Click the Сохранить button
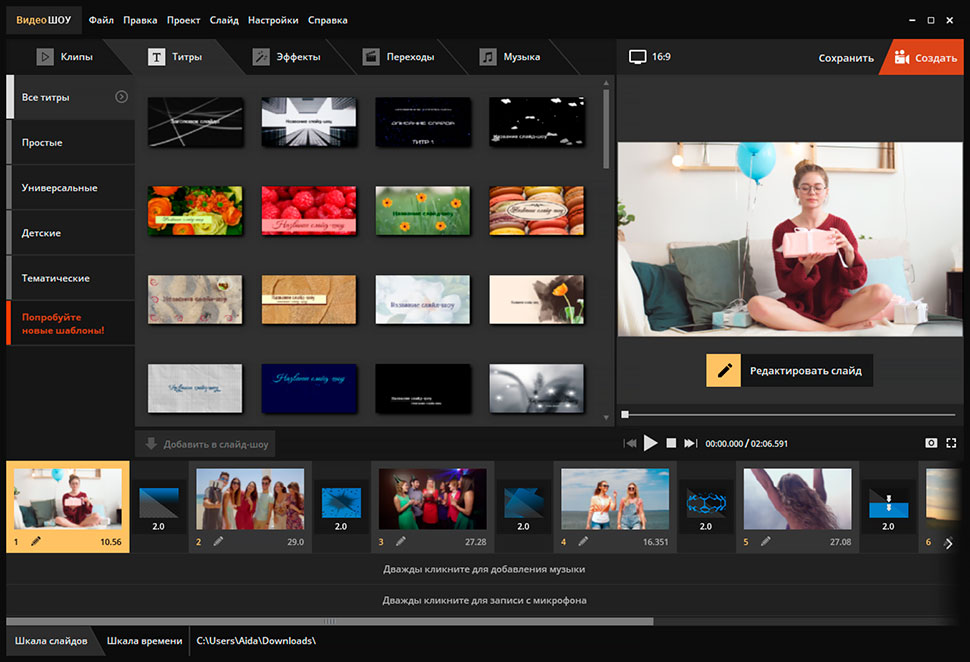The image size is (970, 662). click(x=846, y=58)
